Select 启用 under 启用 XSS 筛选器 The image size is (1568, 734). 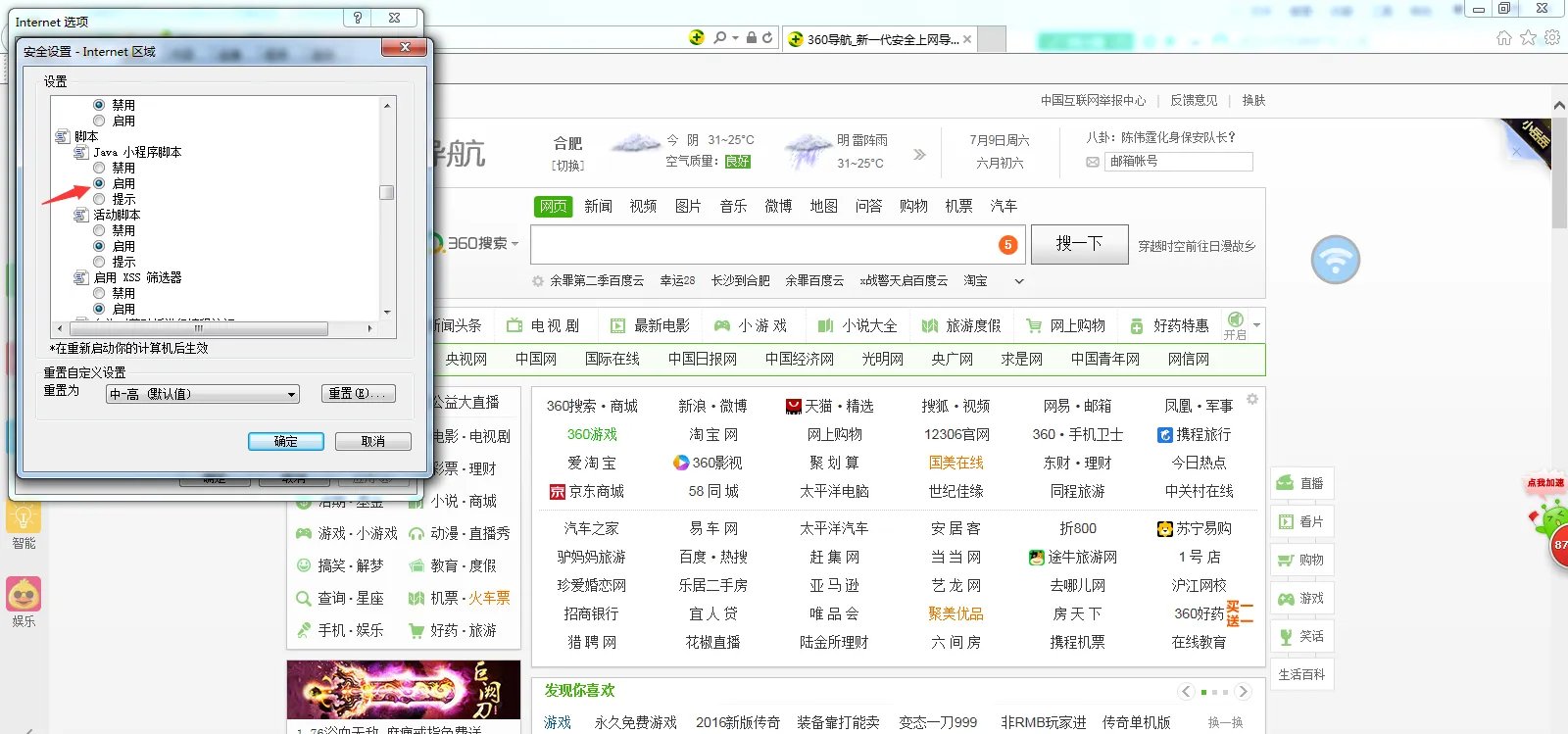click(x=99, y=310)
